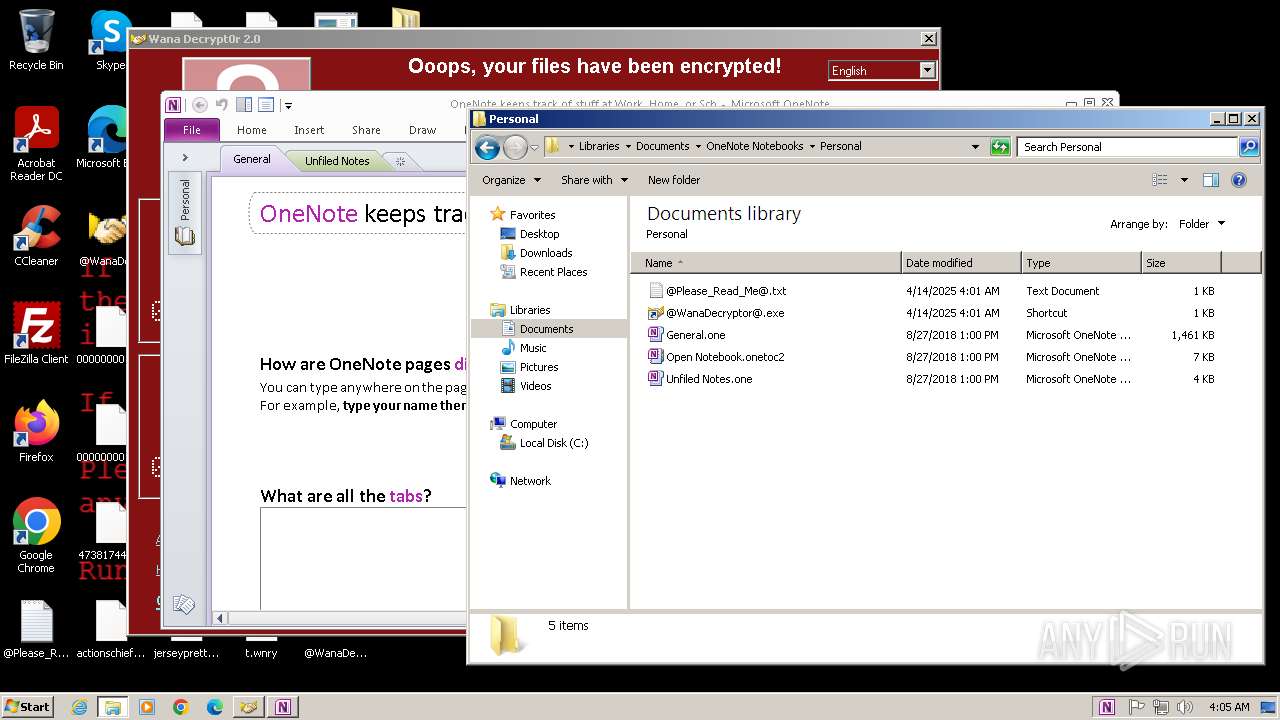Image resolution: width=1280 pixels, height=720 pixels.
Task: Switch to the OneNote Draw ribbon tab
Action: pos(423,130)
